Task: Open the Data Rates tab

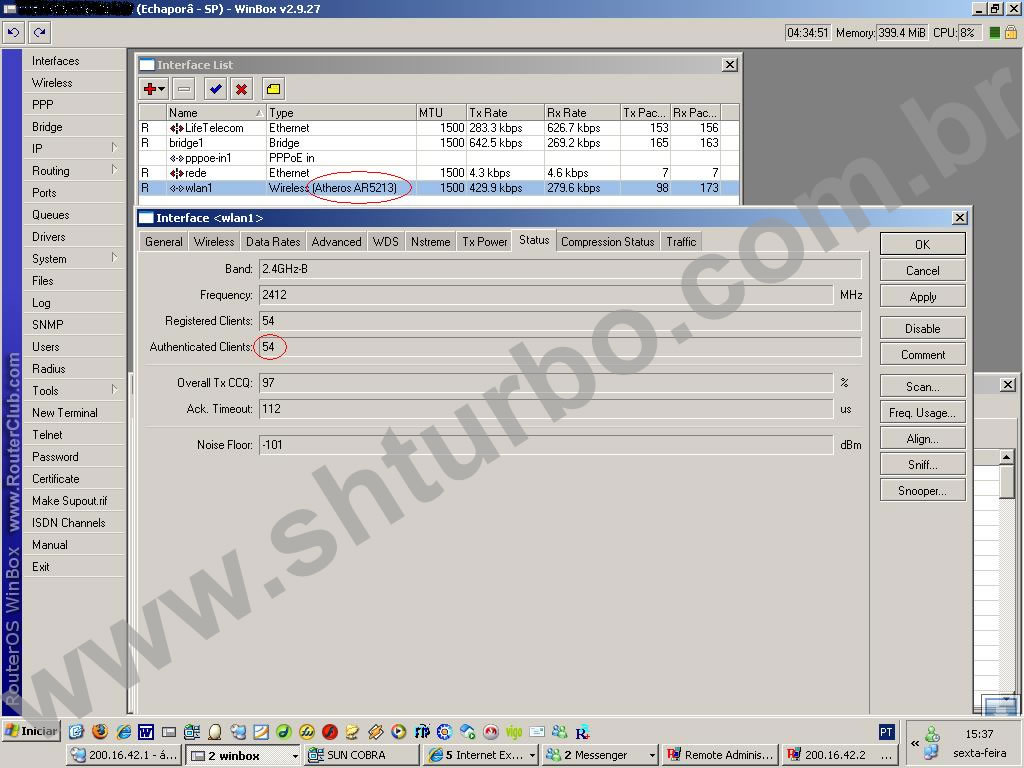Action: (x=273, y=242)
